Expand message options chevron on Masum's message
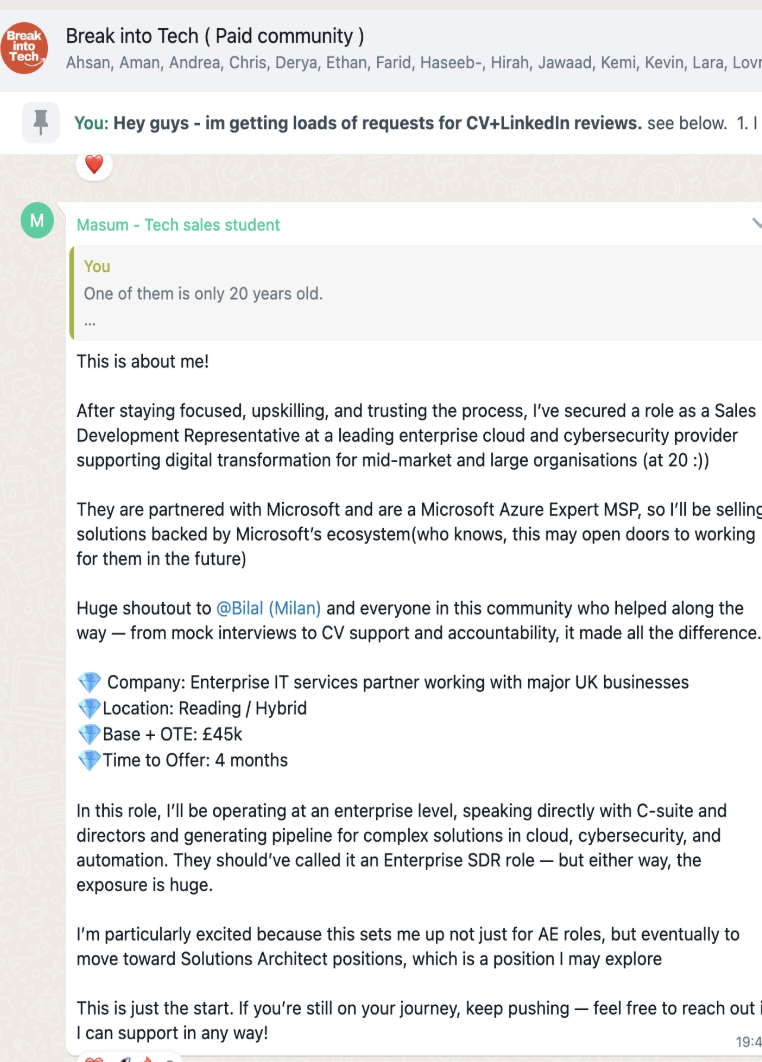This screenshot has height=1062, width=762. pyautogui.click(x=757, y=223)
